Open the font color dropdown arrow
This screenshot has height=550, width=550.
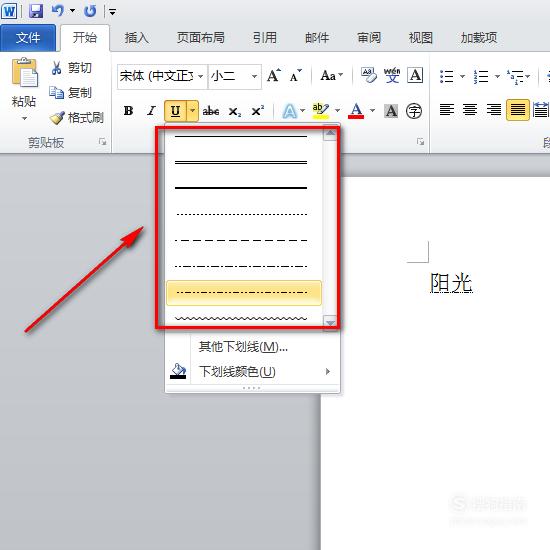[373, 111]
